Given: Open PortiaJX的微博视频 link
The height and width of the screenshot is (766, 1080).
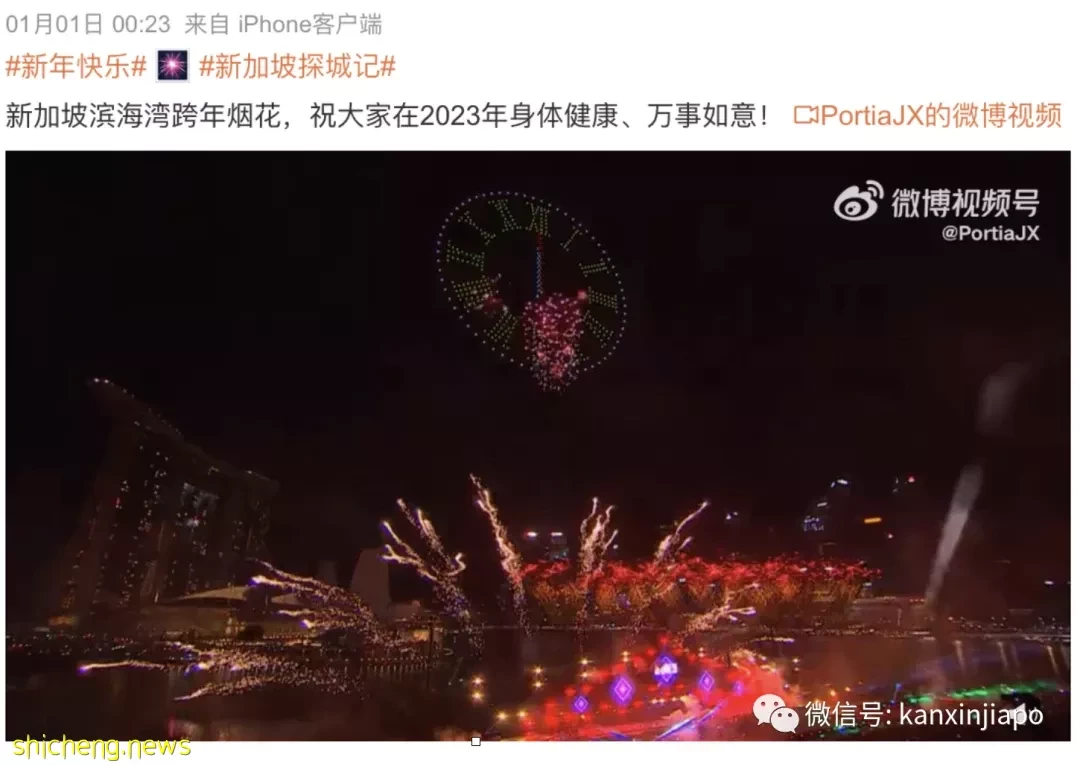Looking at the screenshot, I should click(x=941, y=115).
